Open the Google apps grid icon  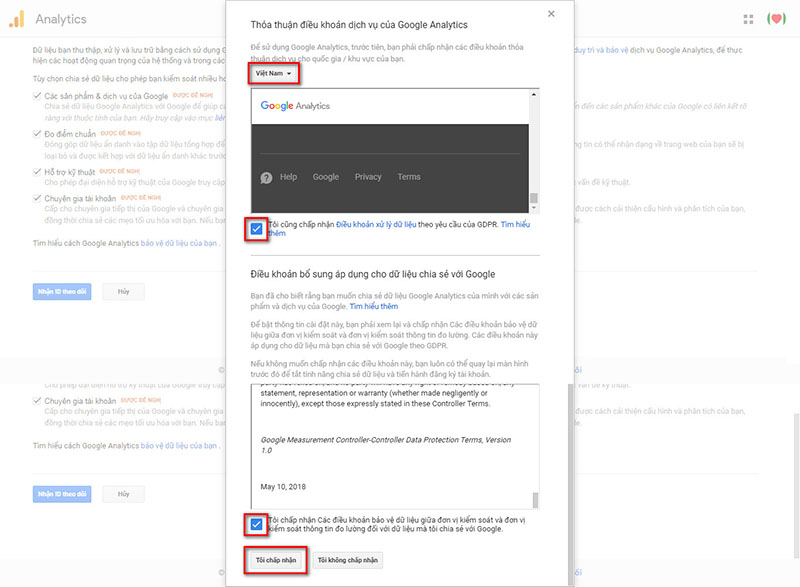coord(748,19)
